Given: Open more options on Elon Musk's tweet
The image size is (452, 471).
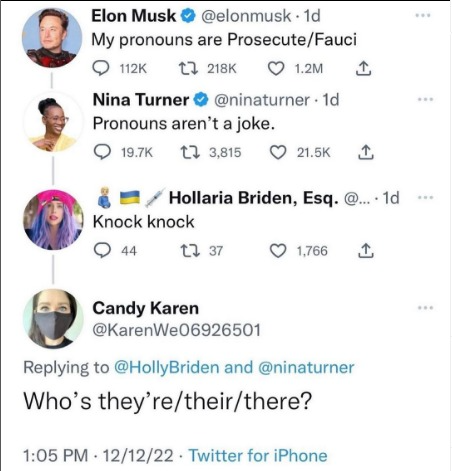Looking at the screenshot, I should point(423,15).
